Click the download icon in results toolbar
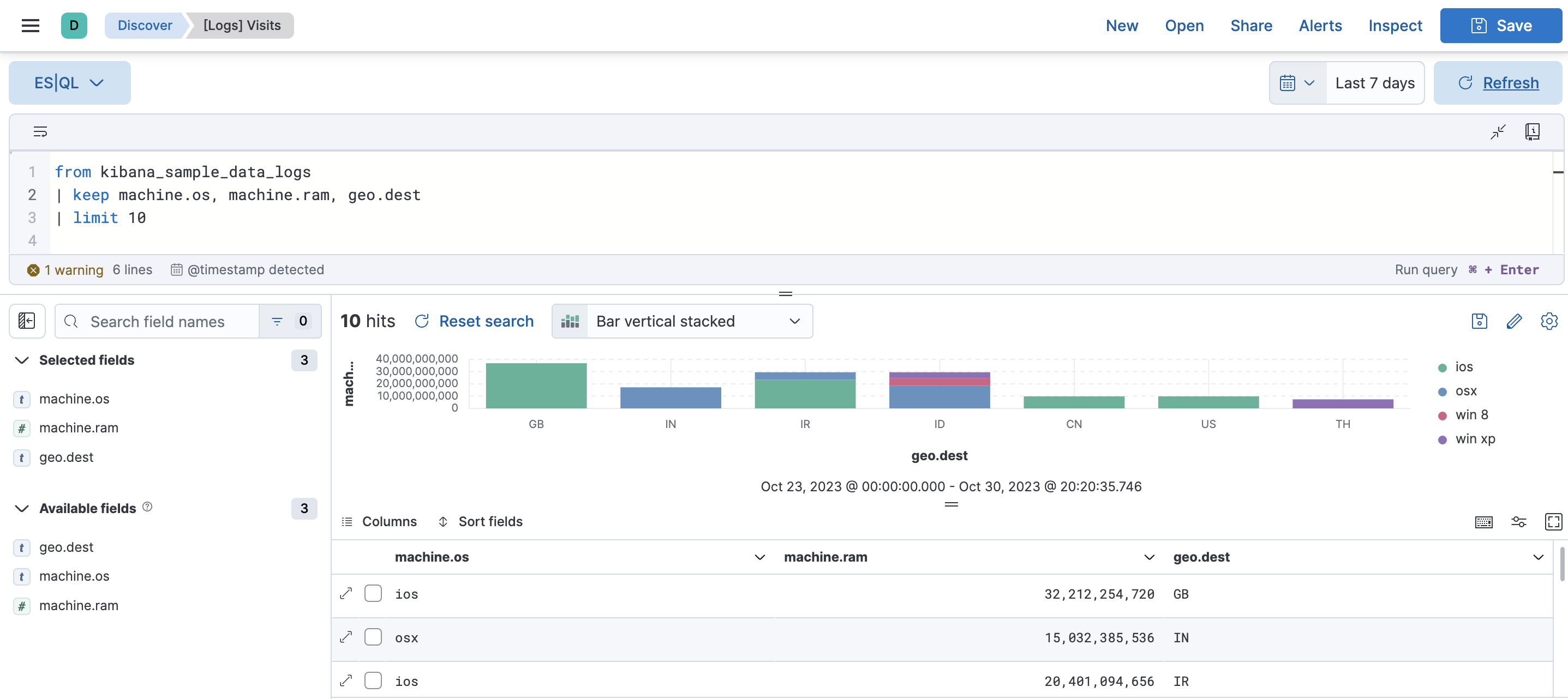Viewport: 1568px width, 699px height. [x=1480, y=321]
